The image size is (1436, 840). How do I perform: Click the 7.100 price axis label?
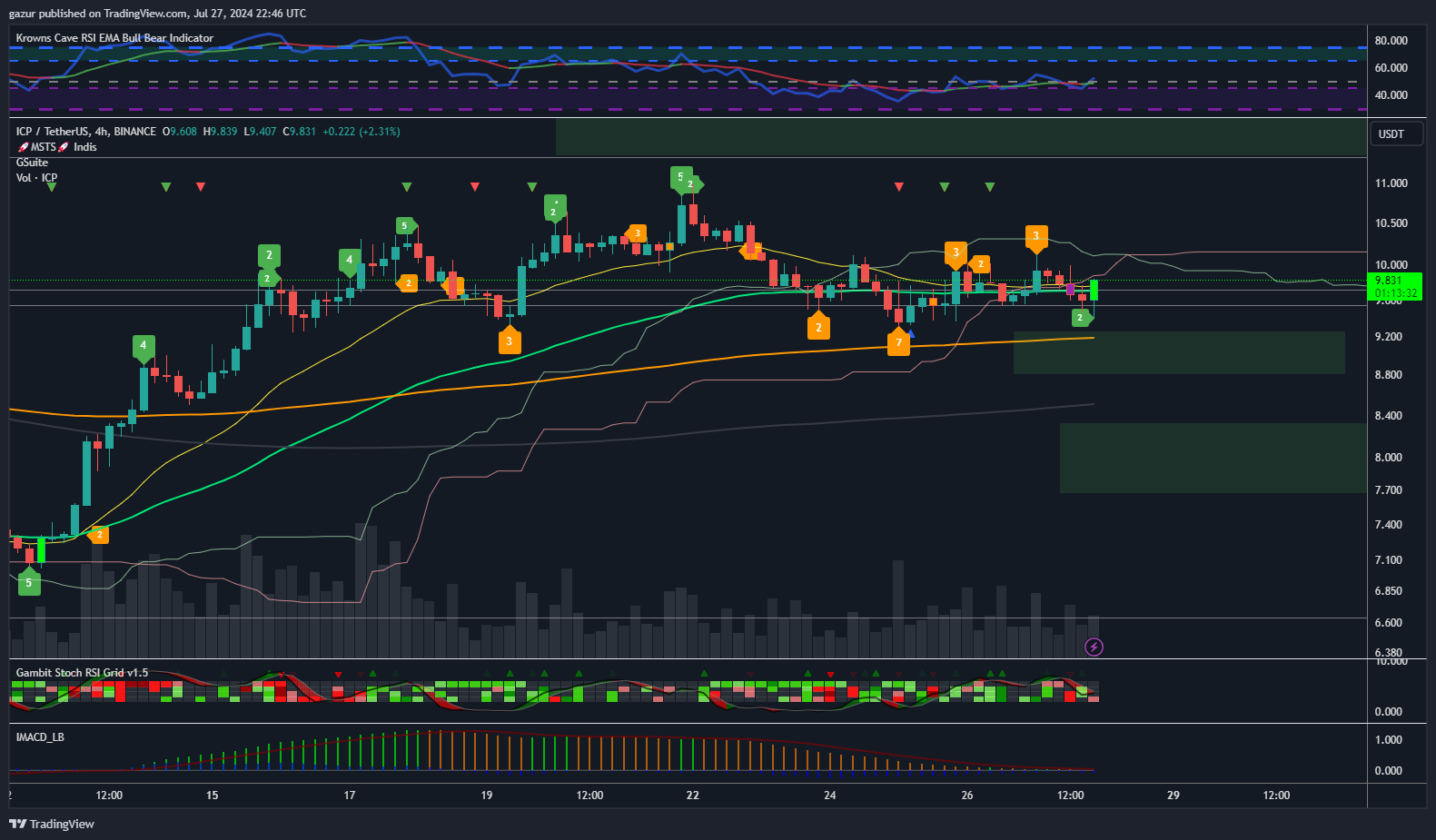click(x=1388, y=560)
